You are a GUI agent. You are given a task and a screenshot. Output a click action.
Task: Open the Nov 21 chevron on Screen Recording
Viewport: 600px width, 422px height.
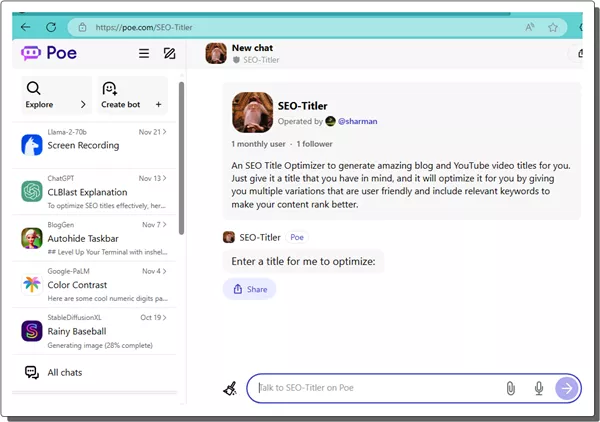pos(165,132)
